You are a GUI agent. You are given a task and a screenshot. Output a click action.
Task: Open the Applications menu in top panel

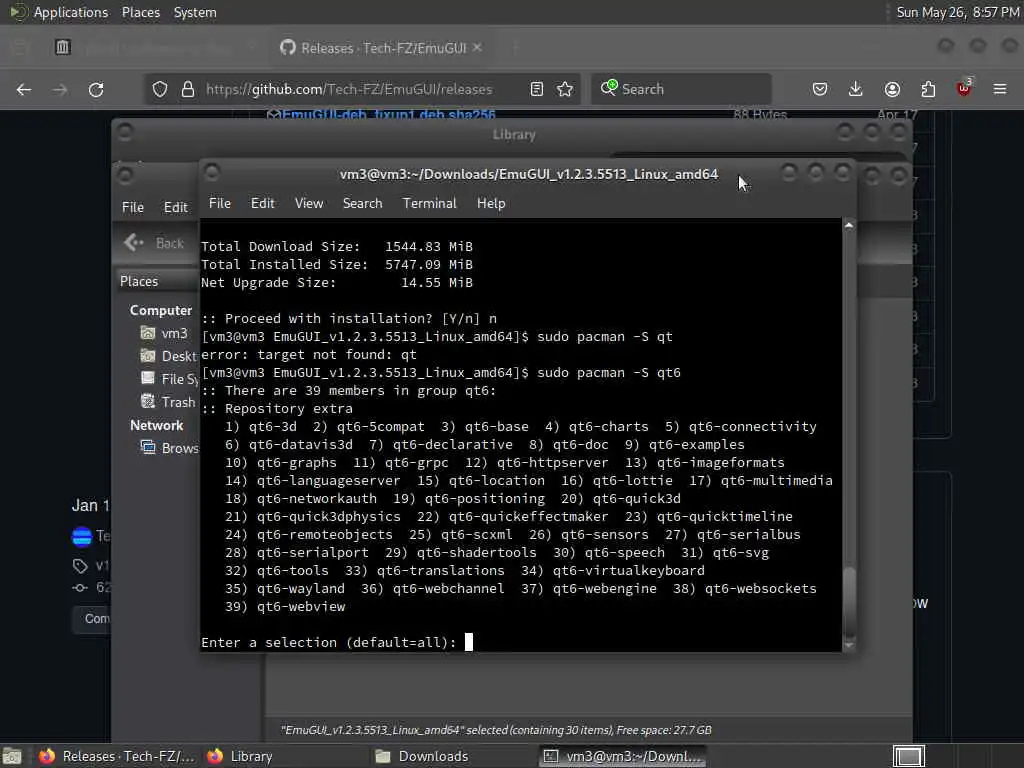(x=71, y=12)
